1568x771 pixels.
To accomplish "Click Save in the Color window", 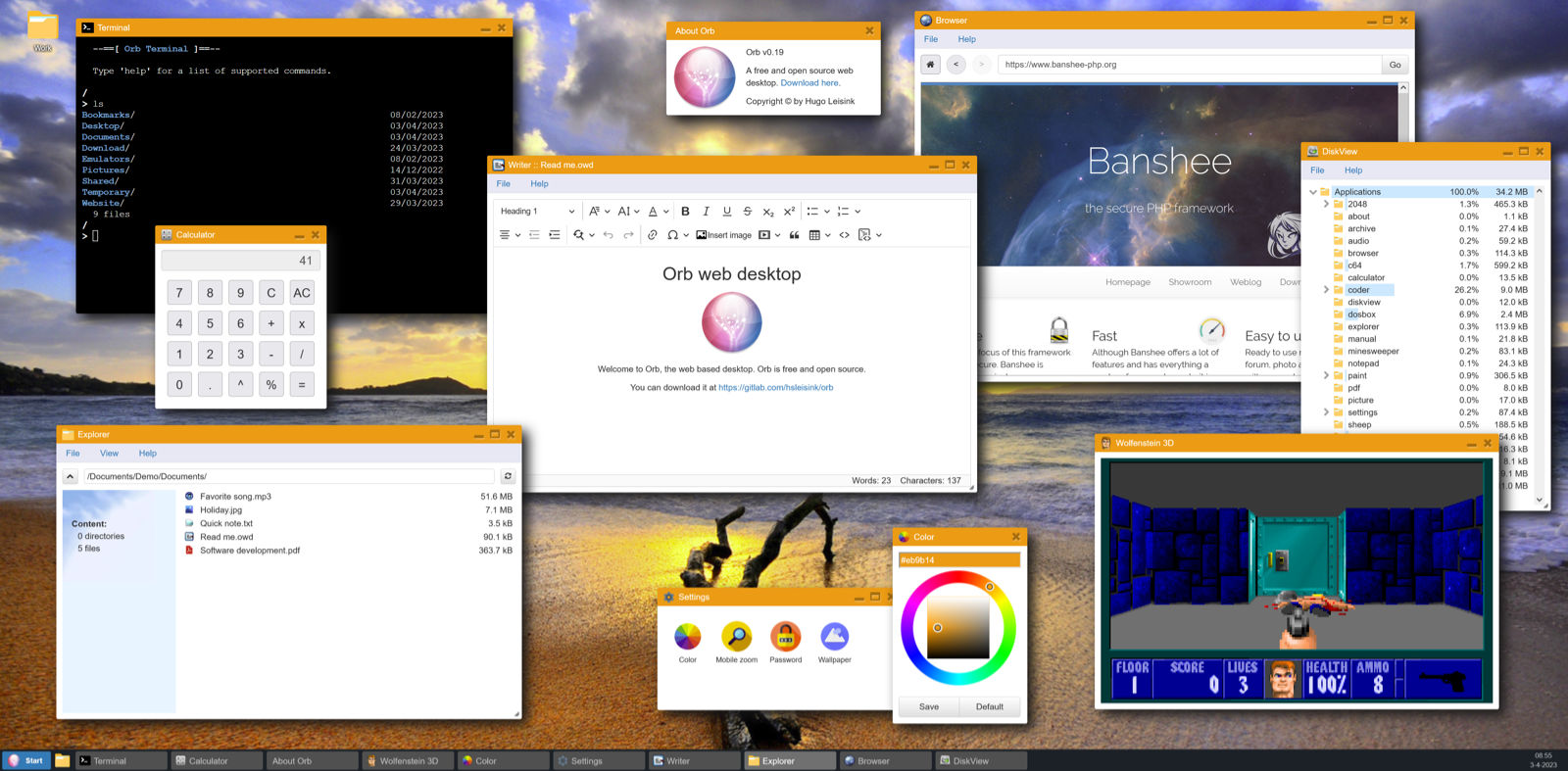I will (x=929, y=706).
